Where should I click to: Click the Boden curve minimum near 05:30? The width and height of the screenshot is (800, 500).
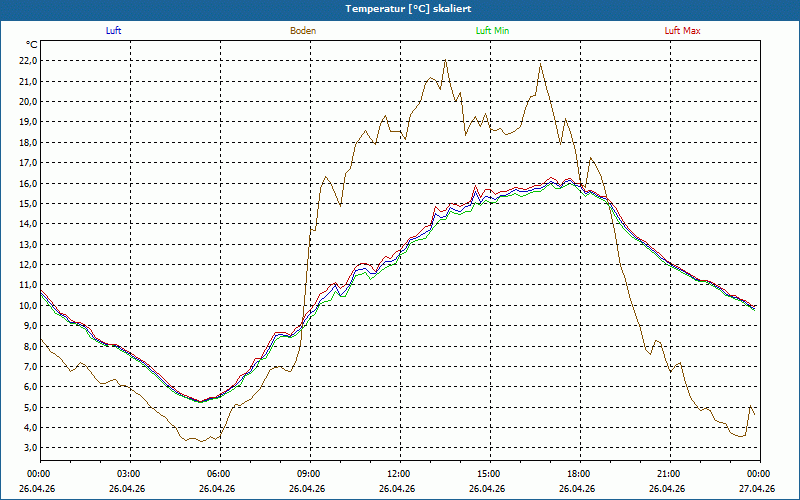tap(203, 441)
